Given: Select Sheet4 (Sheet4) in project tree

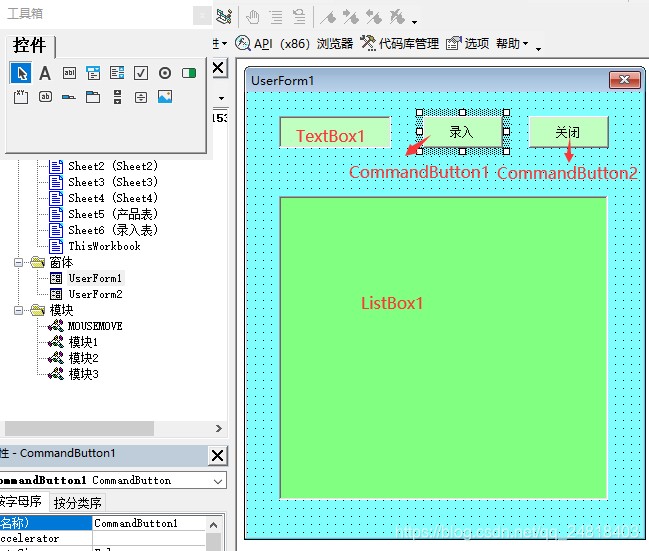Looking at the screenshot, I should [113, 198].
